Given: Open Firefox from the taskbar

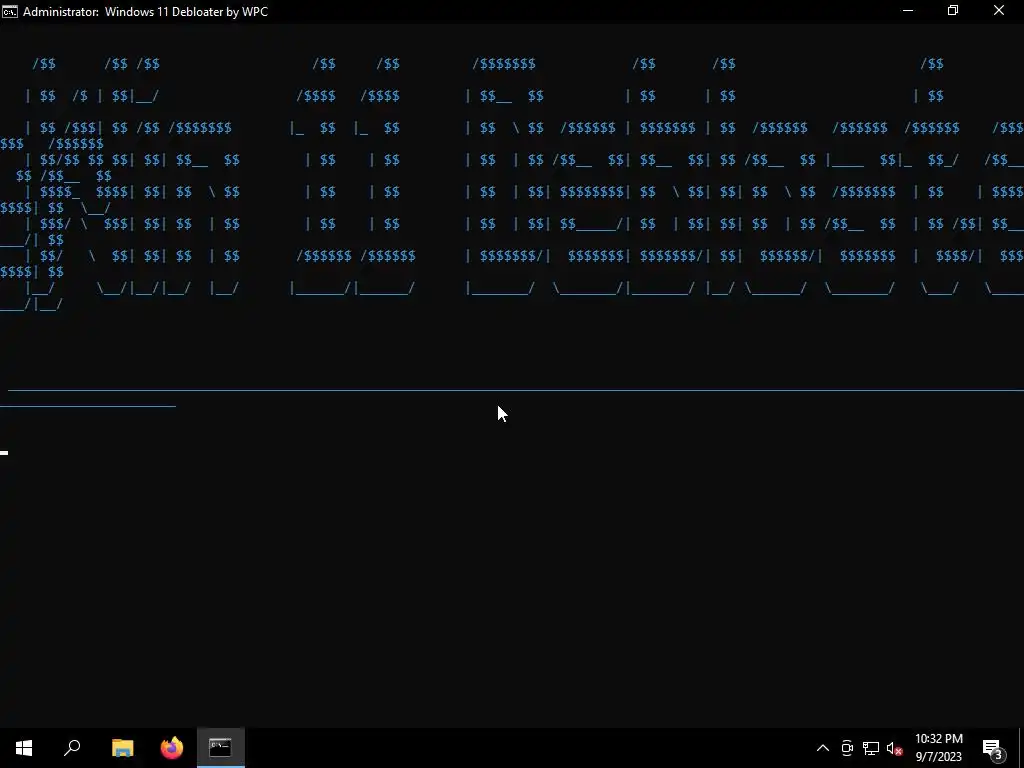Looking at the screenshot, I should (172, 748).
